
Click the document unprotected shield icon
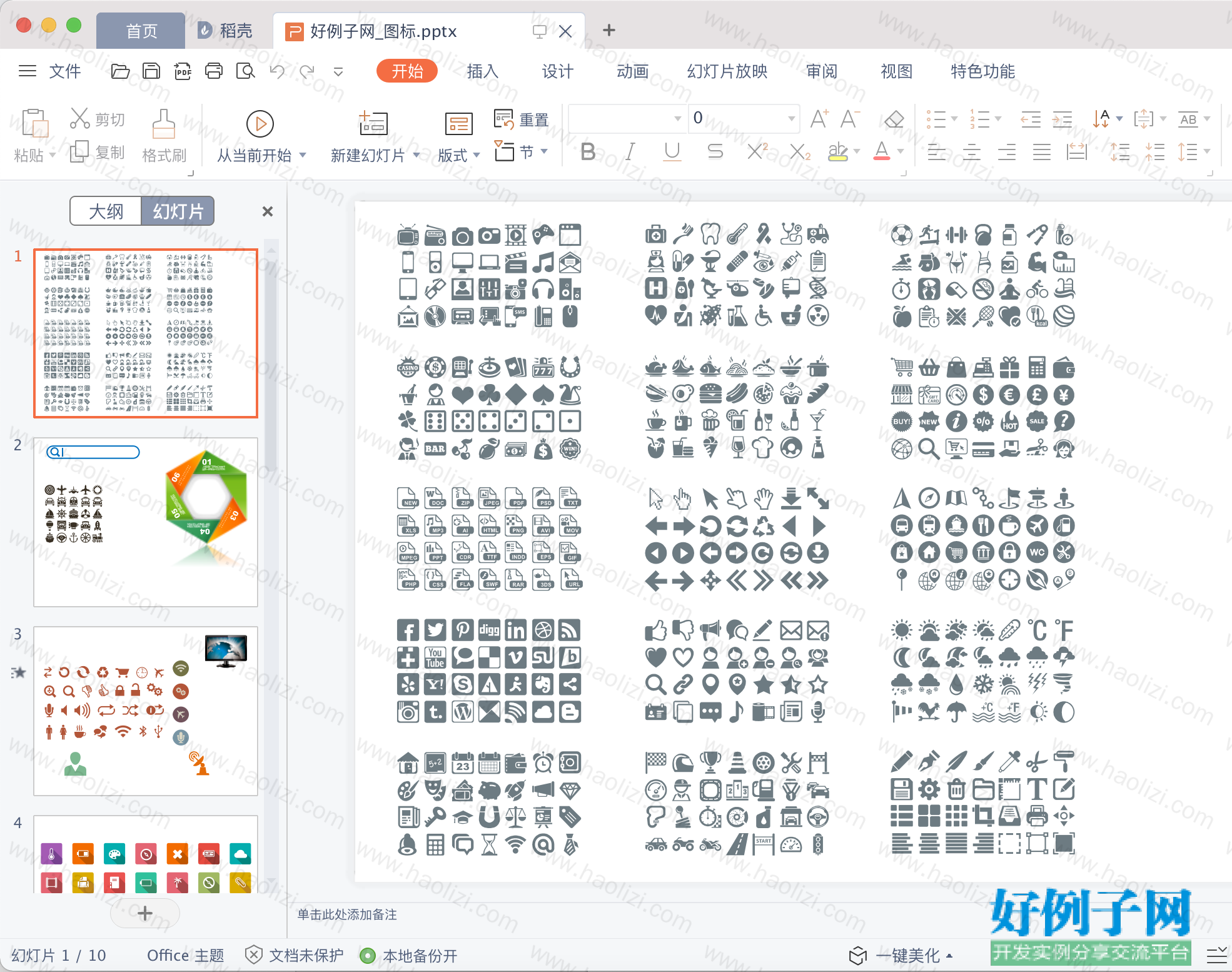pos(253,955)
